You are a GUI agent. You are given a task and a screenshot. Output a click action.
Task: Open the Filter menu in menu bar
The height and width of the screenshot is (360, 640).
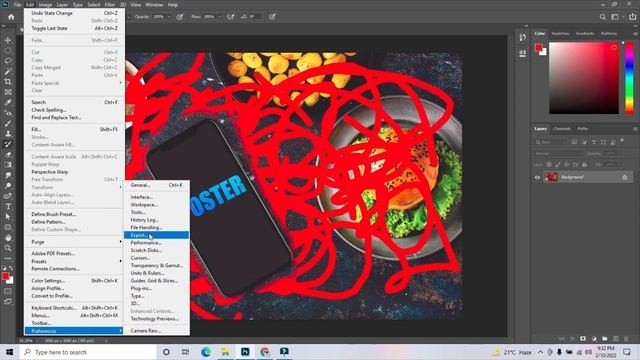point(110,5)
